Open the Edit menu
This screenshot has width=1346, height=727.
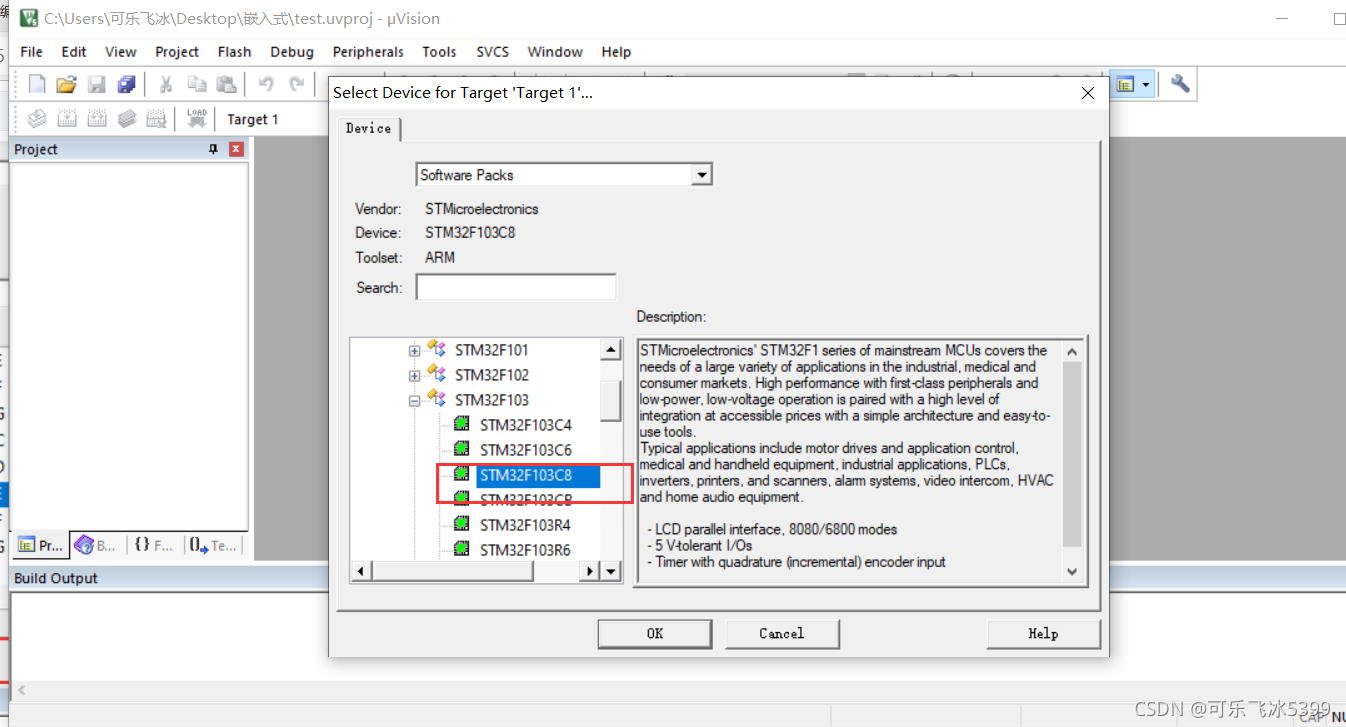coord(74,52)
